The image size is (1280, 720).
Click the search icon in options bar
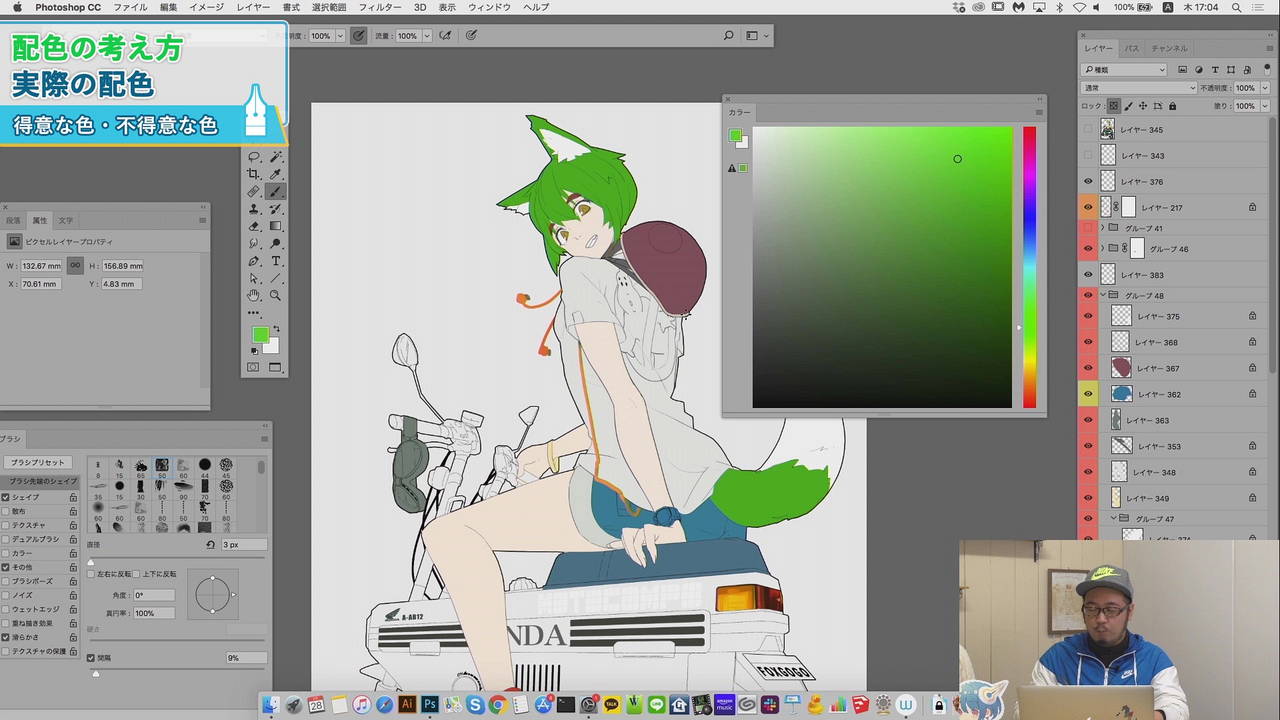[x=728, y=36]
